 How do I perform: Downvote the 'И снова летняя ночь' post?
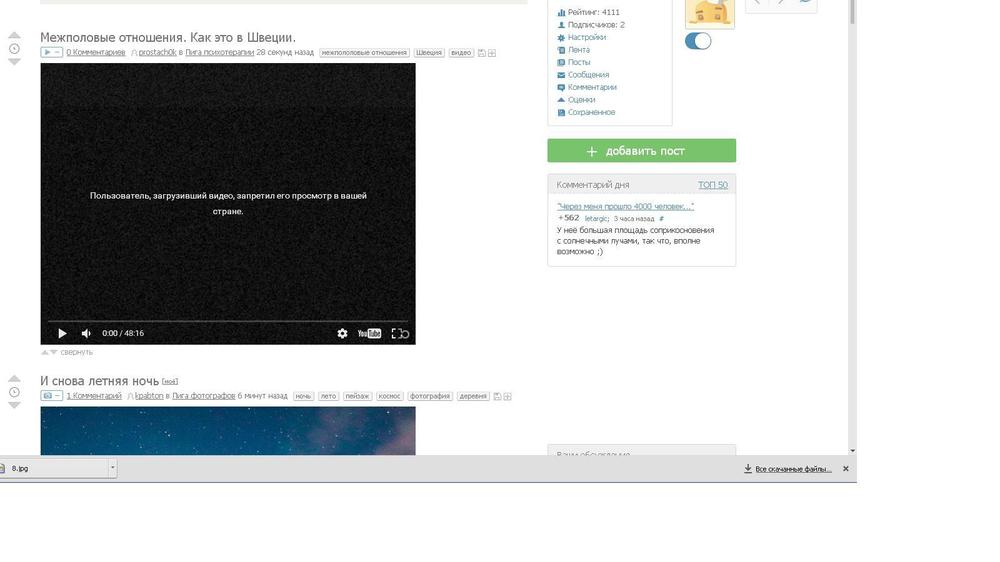(x=14, y=405)
